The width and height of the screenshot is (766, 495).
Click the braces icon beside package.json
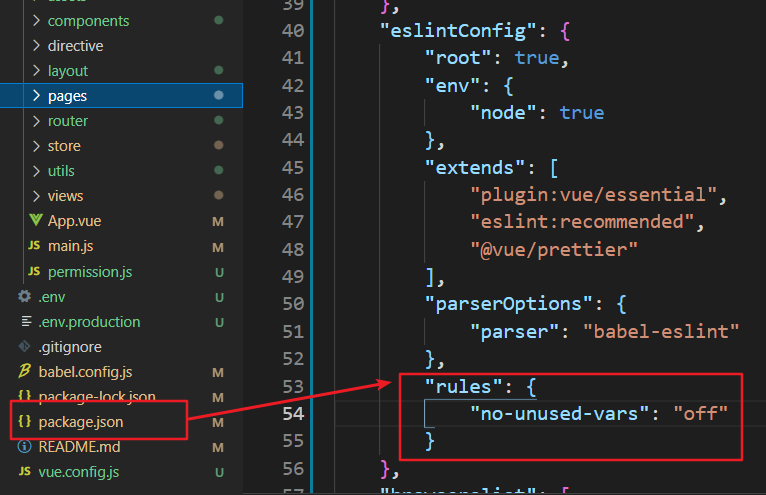click(24, 421)
